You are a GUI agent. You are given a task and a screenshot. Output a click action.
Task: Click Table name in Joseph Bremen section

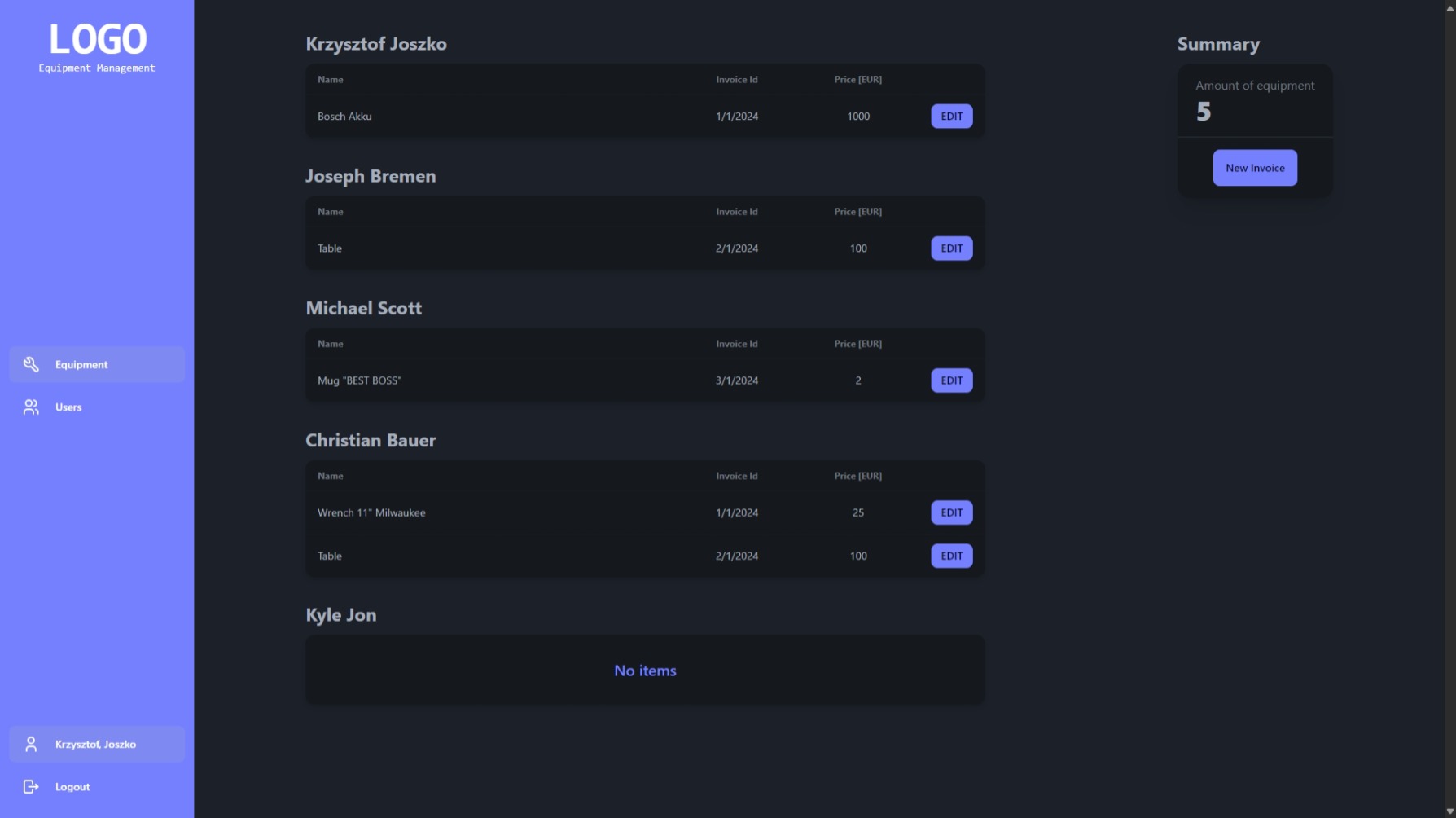(330, 248)
